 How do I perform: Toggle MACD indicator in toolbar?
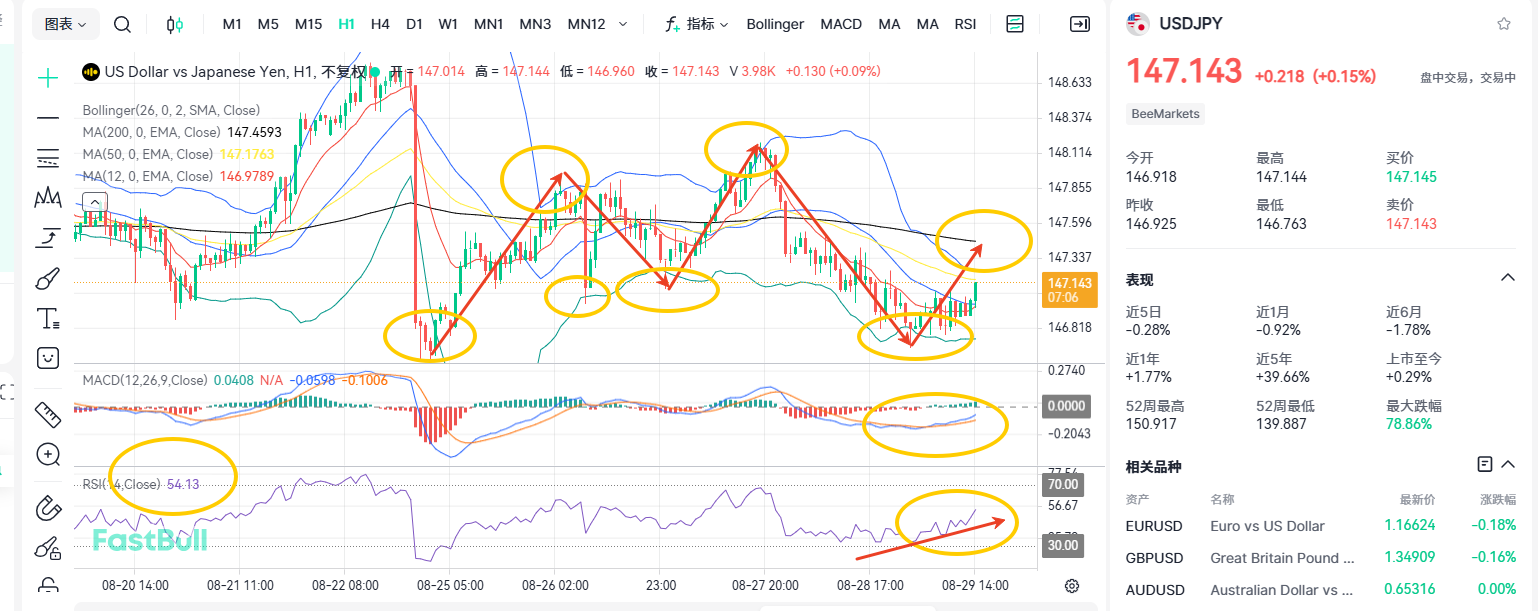click(841, 24)
